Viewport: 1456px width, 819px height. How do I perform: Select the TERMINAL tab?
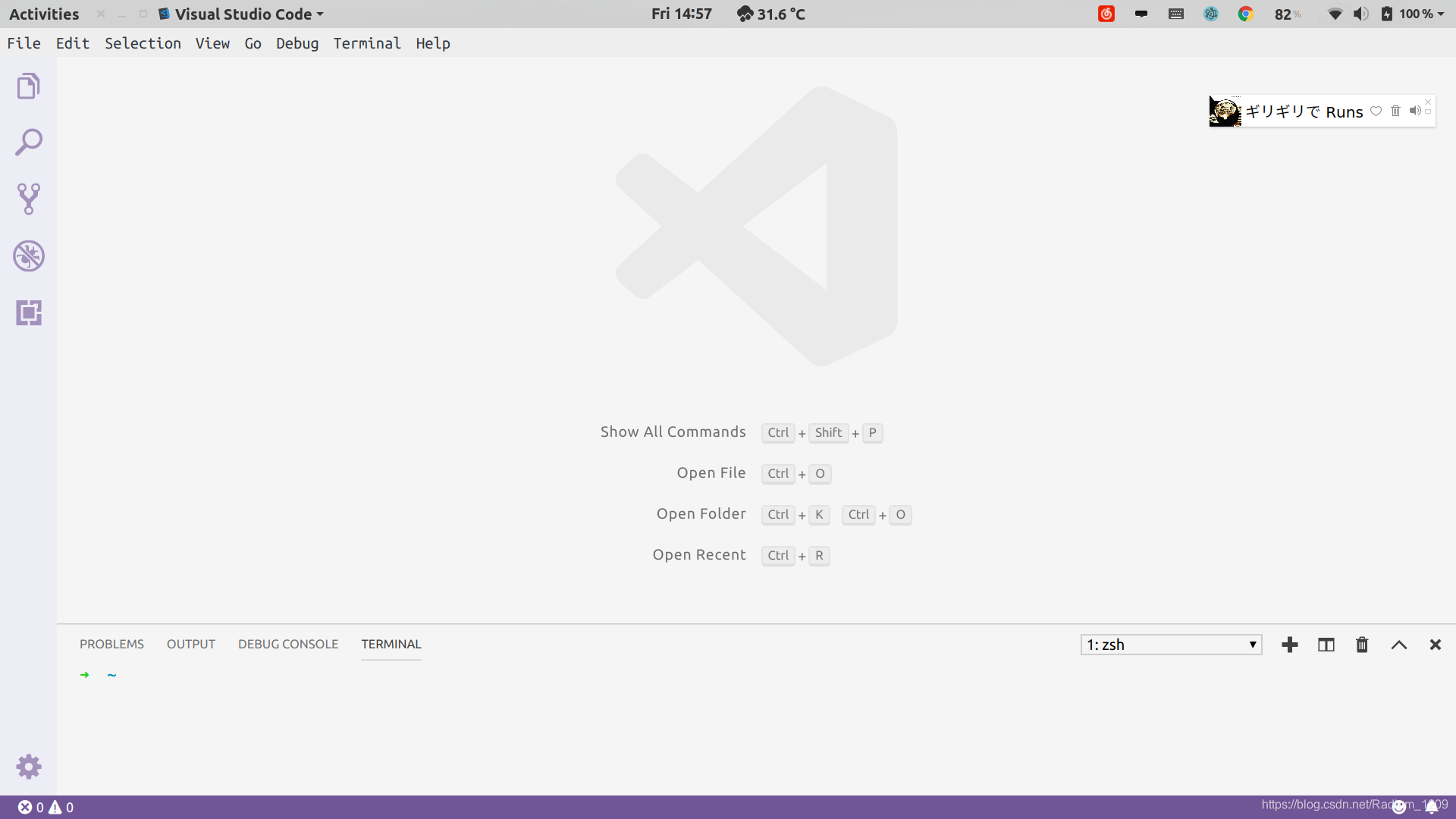point(391,644)
